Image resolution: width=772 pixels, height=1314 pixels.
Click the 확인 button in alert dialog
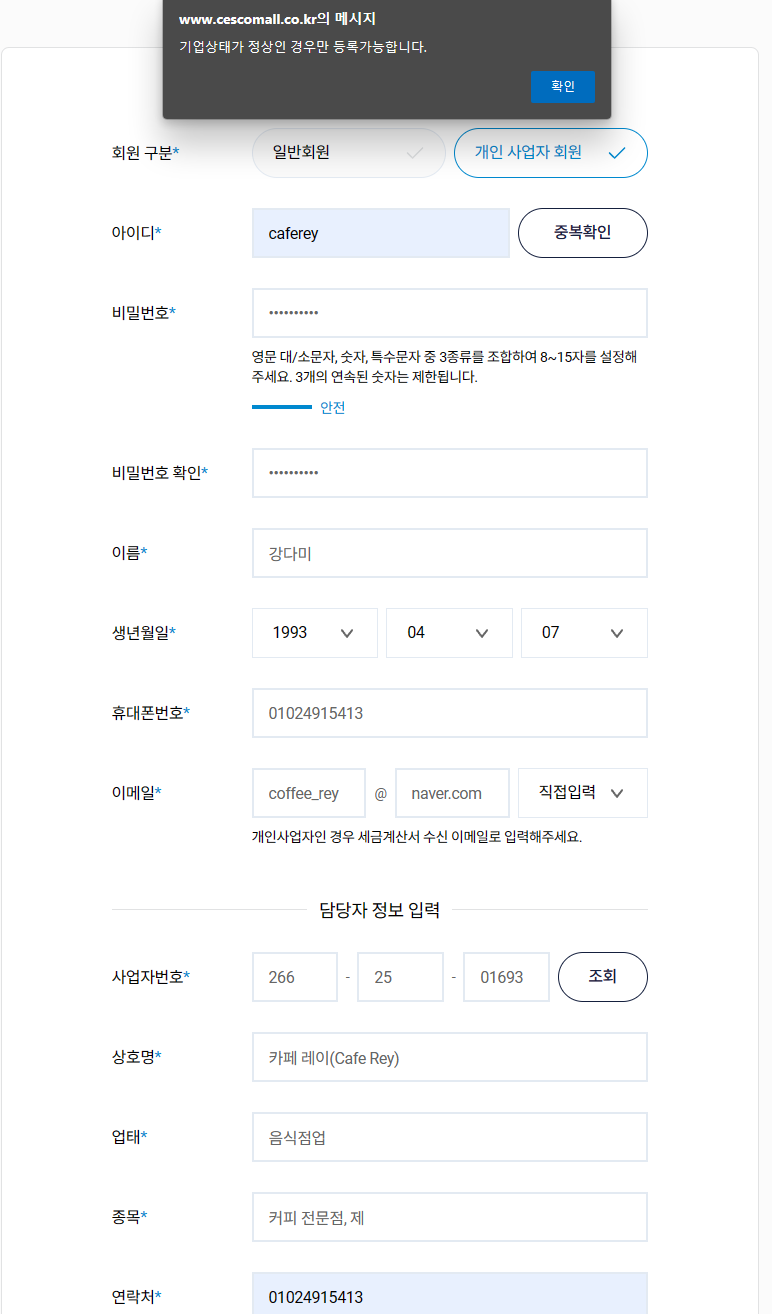coord(562,87)
